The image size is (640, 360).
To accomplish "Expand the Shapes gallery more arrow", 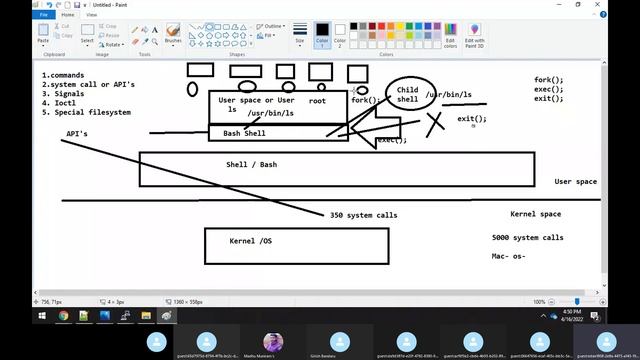I will (251, 44).
